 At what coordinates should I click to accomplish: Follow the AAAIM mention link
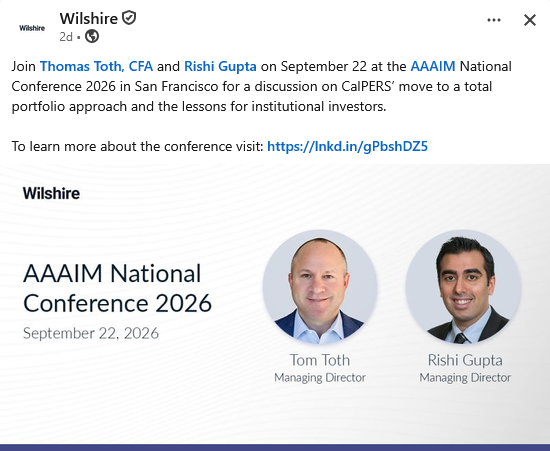[433, 66]
